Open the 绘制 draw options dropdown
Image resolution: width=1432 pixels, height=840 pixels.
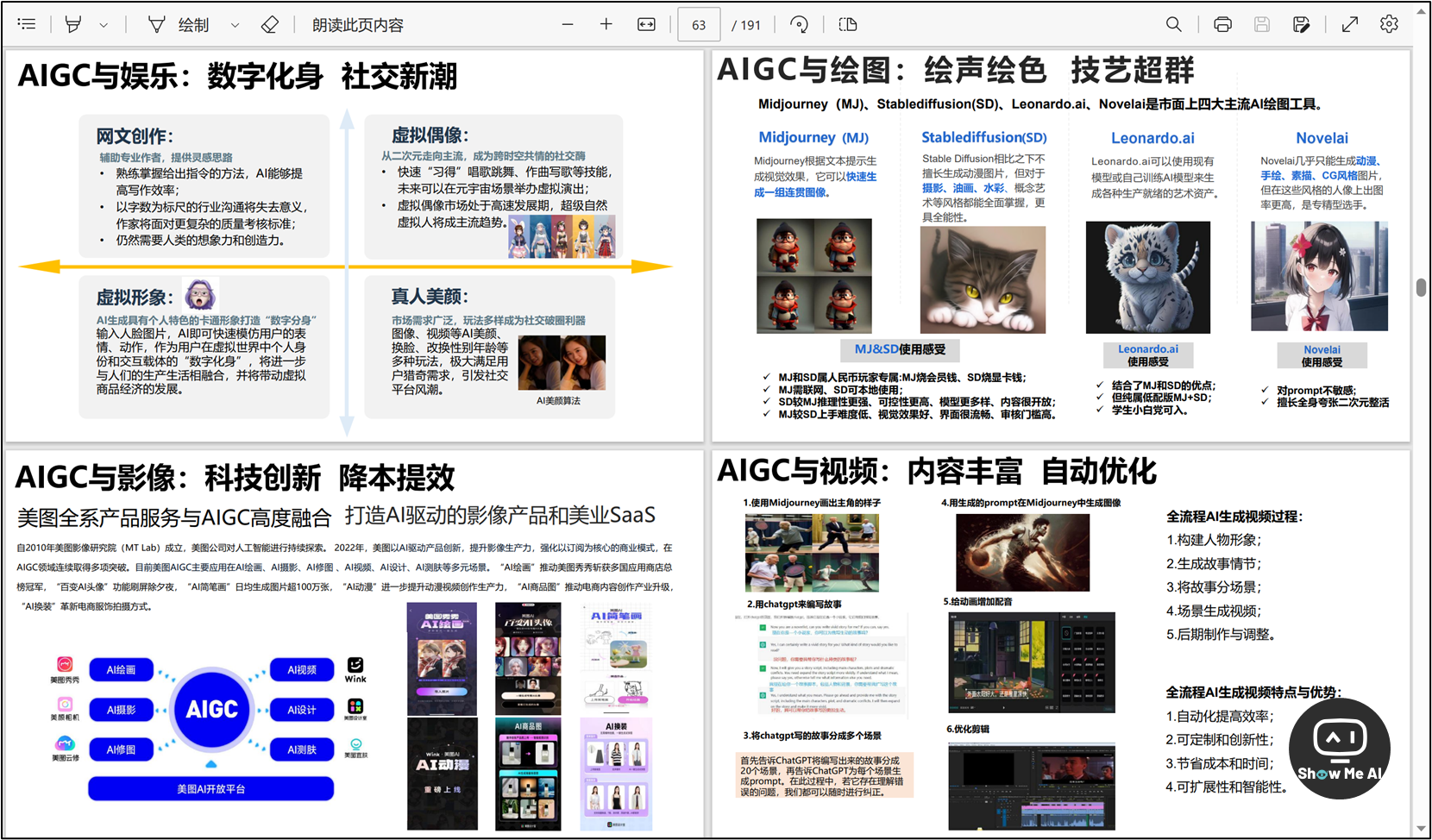coord(235,25)
